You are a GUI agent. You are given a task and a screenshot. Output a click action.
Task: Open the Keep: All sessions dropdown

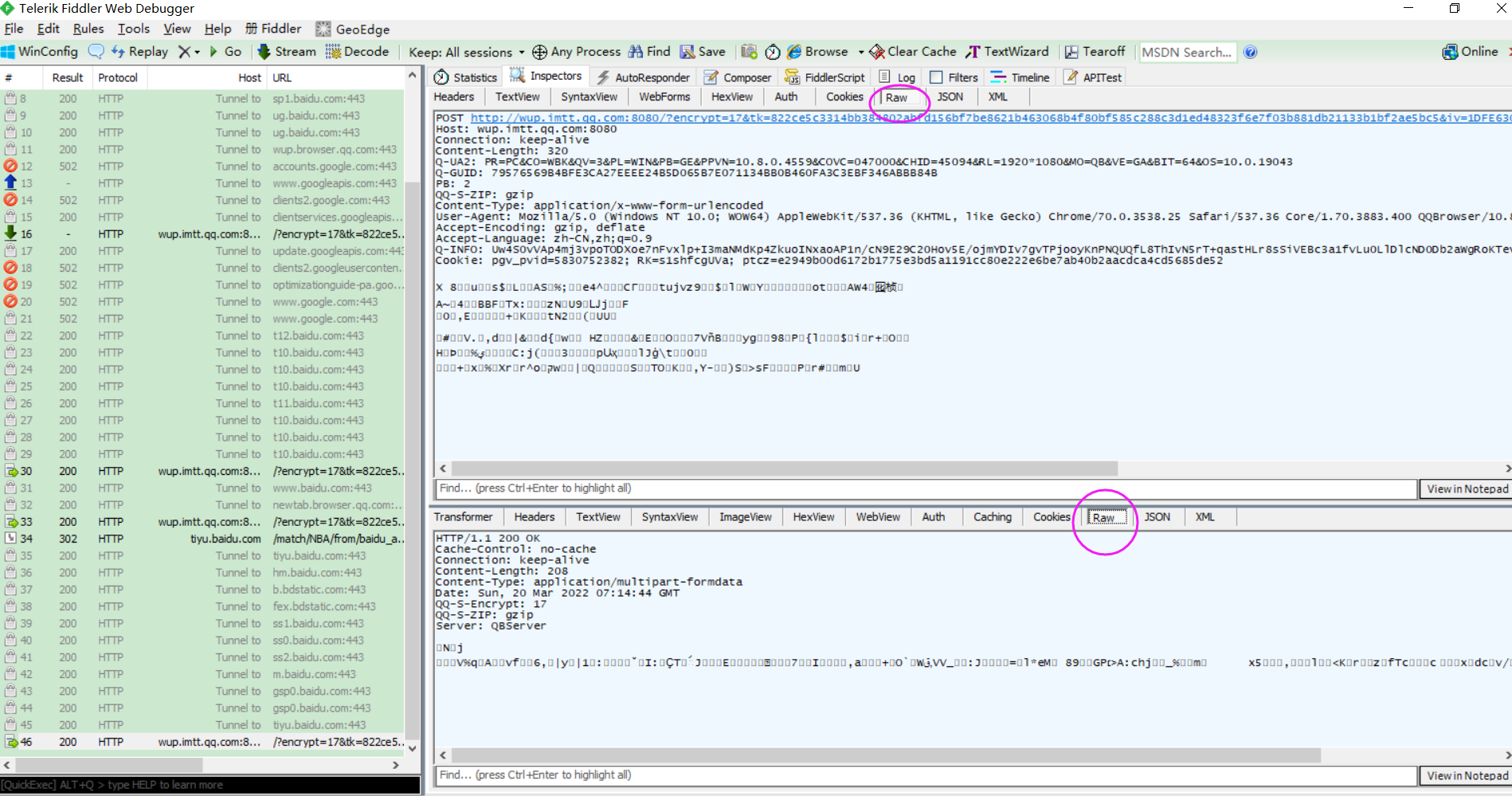(466, 52)
